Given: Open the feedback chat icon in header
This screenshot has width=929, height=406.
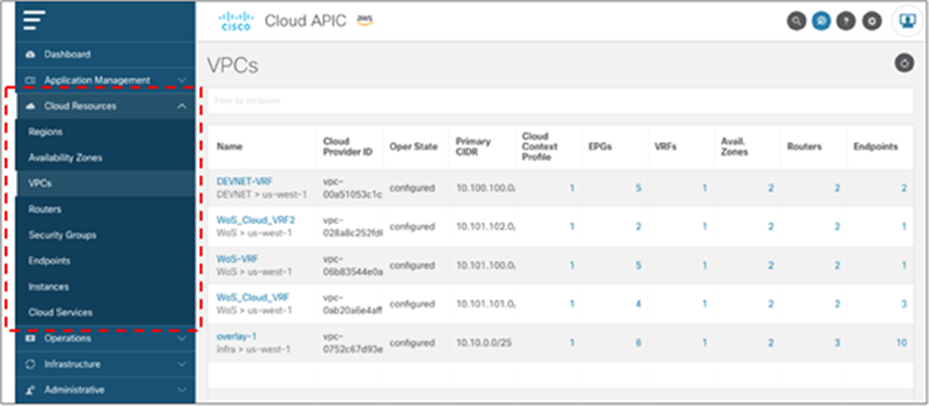Looking at the screenshot, I should point(821,21).
